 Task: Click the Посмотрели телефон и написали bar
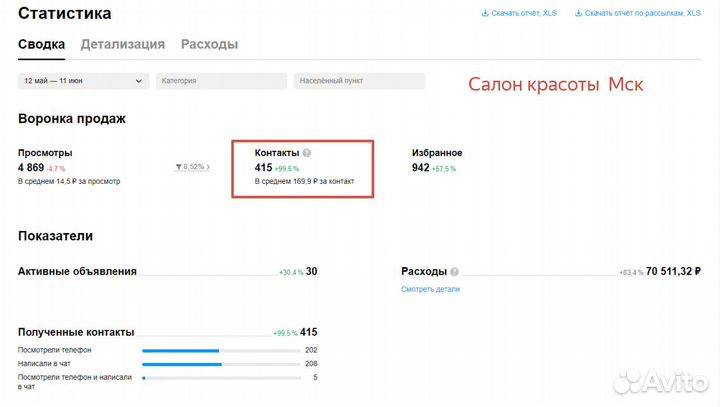point(221,378)
